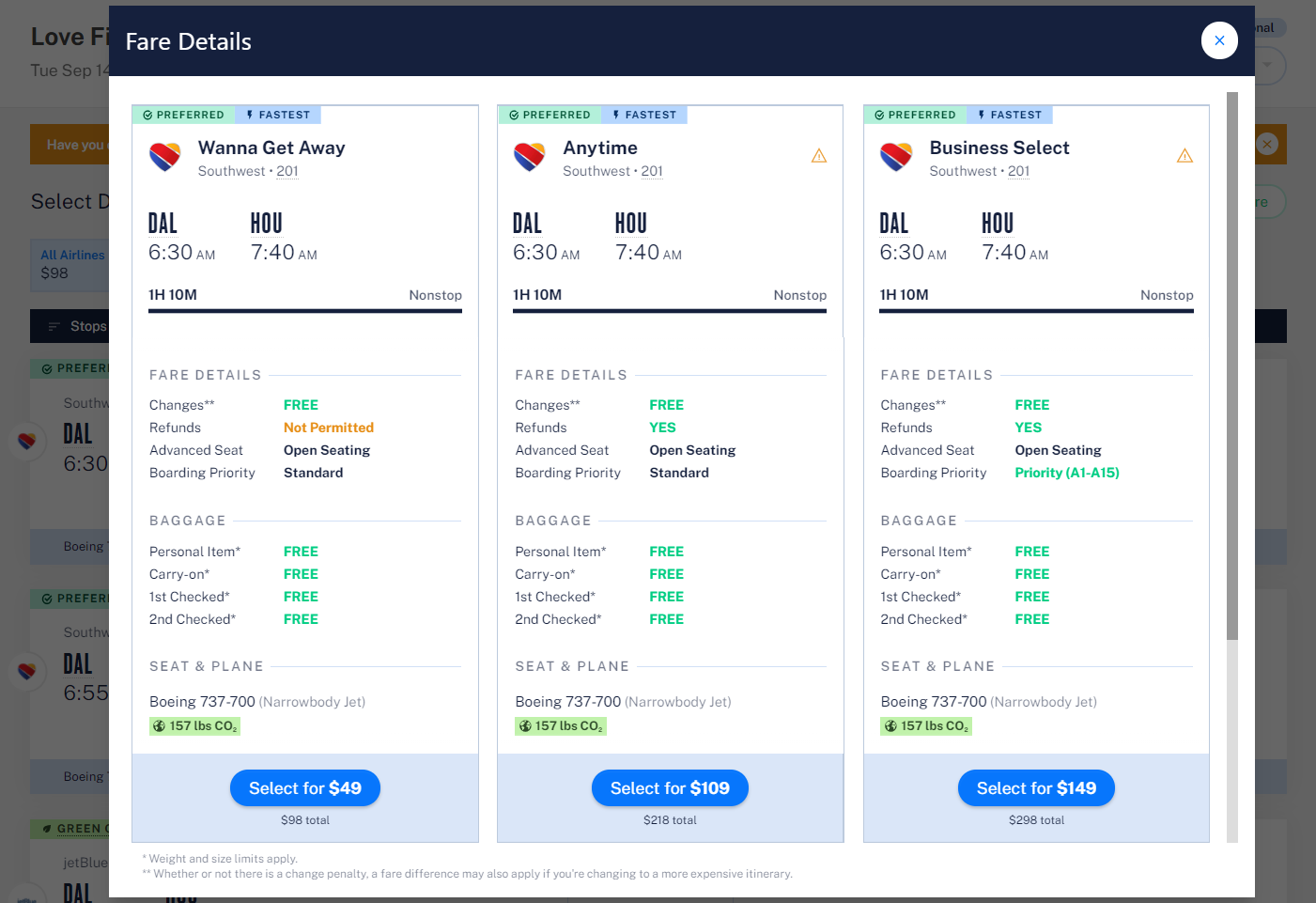Click warning icon on Business Select fare
This screenshot has height=903, width=1316.
(x=1184, y=156)
